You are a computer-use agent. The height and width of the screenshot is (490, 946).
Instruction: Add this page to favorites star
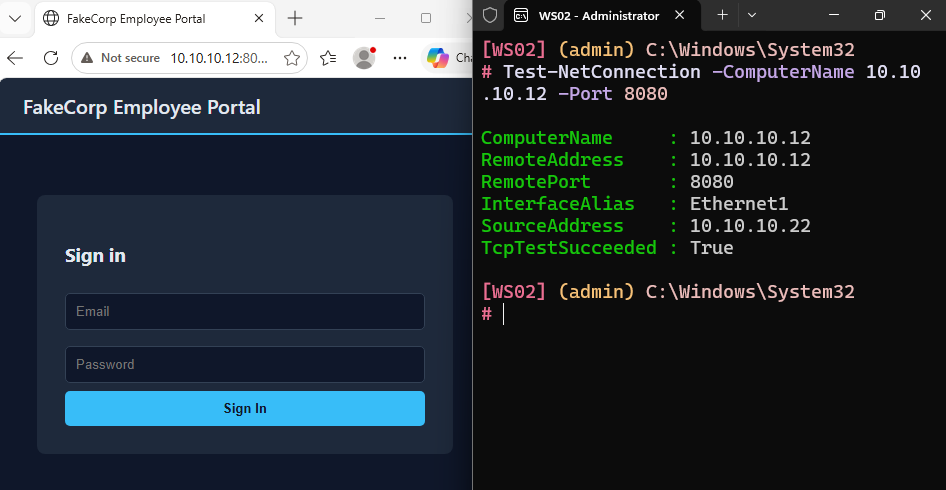tap(292, 58)
